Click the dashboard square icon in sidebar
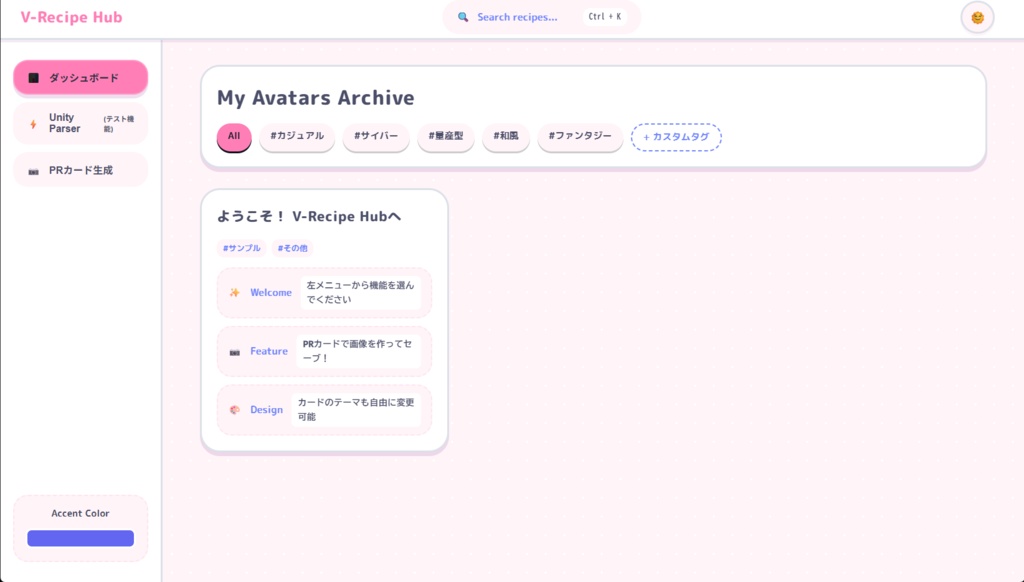Screen dimensions: 1024x582 (x=33, y=76)
